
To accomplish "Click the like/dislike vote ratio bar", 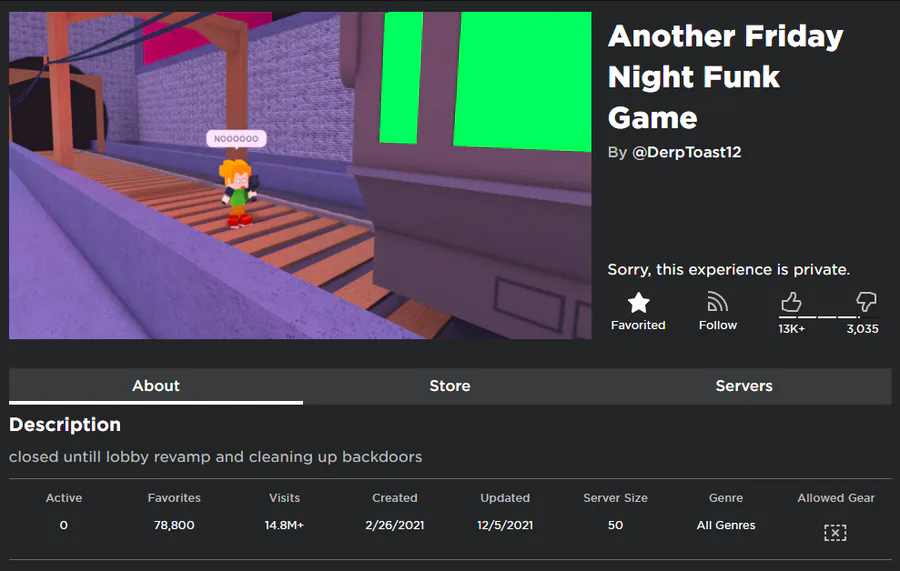I will [828, 317].
